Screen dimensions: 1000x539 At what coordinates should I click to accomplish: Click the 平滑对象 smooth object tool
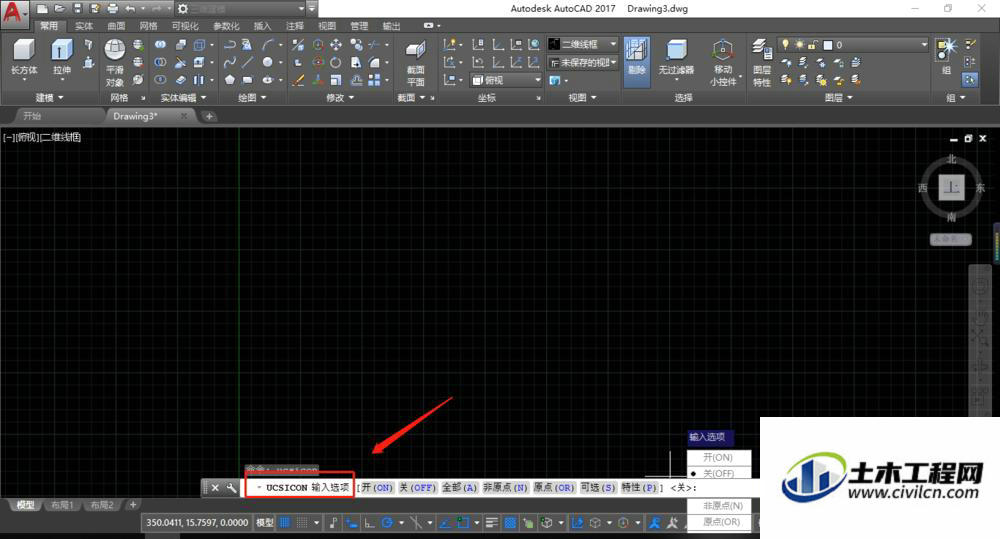[x=115, y=63]
